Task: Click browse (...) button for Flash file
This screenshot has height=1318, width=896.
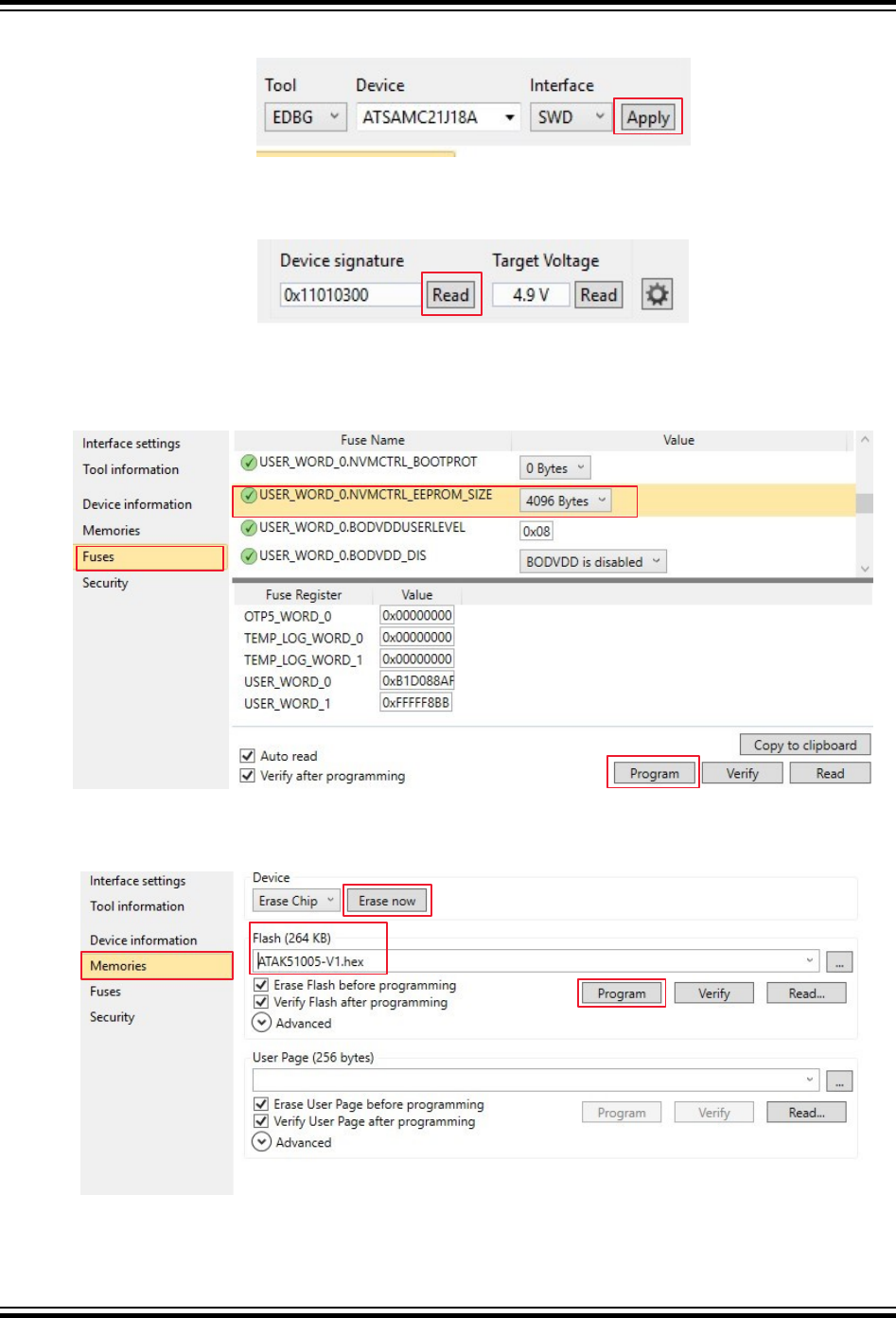Action: point(838,962)
